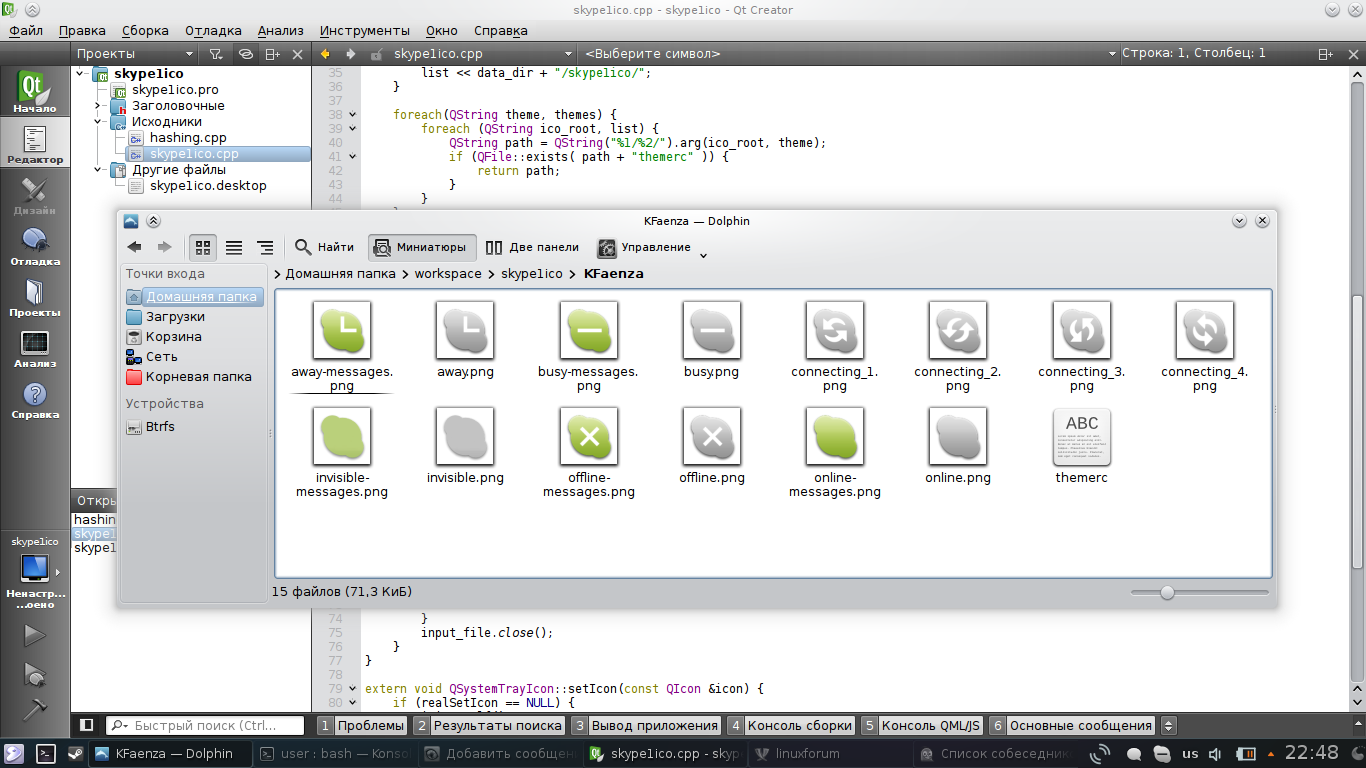The height and width of the screenshot is (768, 1366).
Task: Open Проблемы output pane
Action: click(361, 726)
